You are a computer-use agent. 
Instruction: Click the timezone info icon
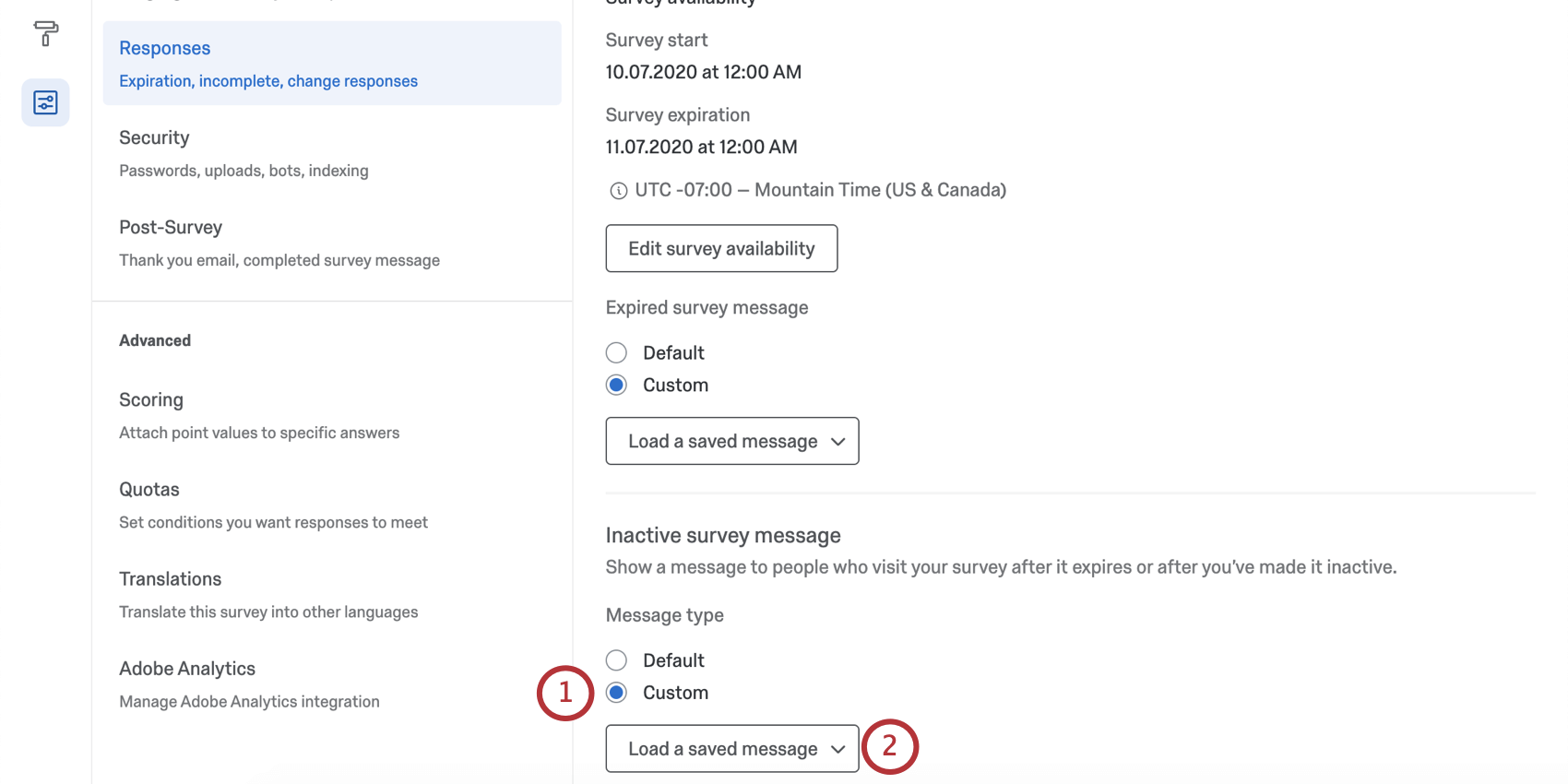(x=618, y=191)
